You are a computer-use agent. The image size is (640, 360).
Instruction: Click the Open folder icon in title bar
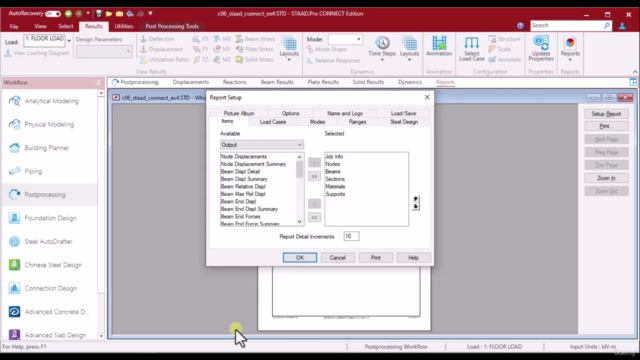(x=109, y=13)
